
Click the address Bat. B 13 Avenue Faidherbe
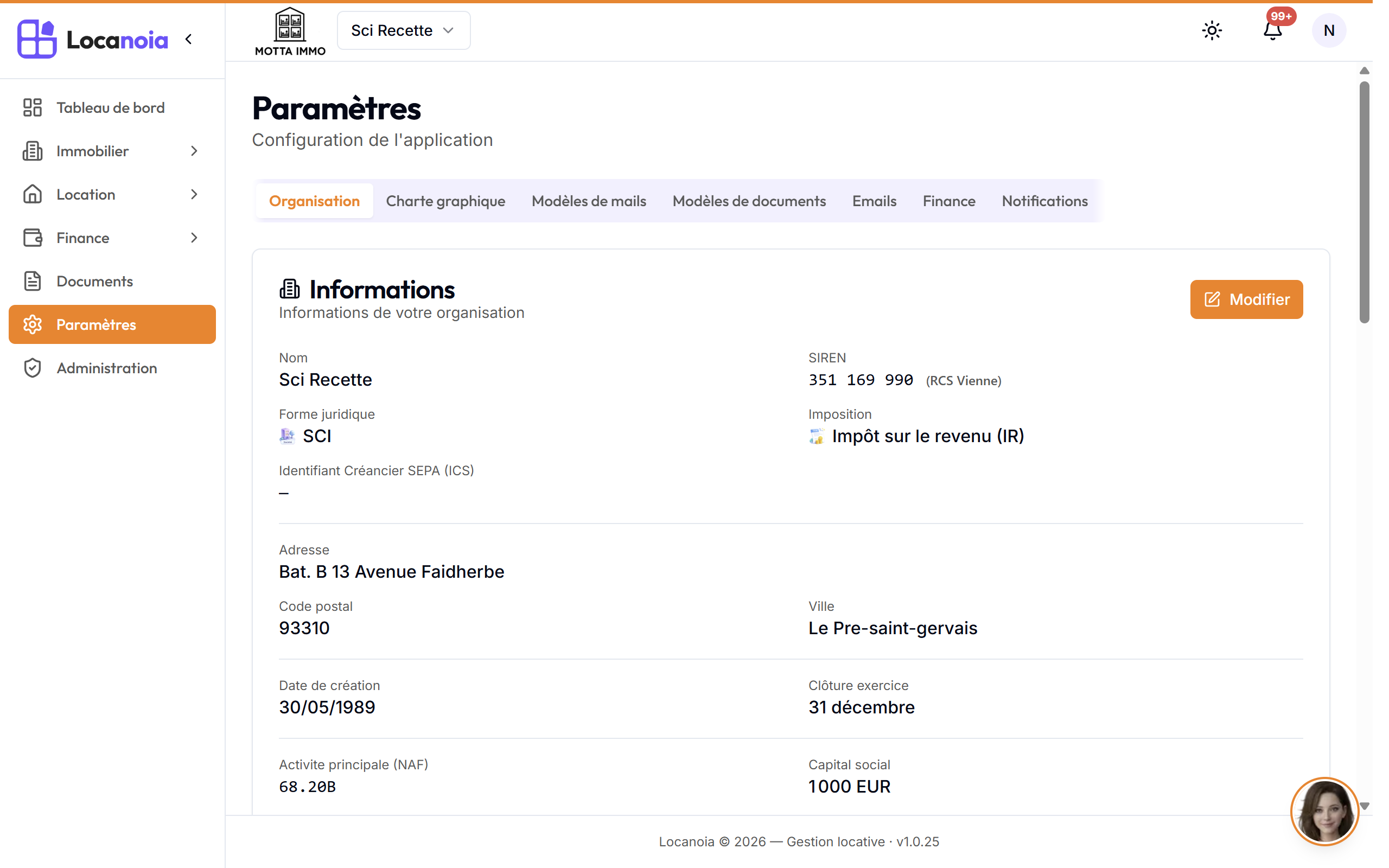(x=391, y=572)
